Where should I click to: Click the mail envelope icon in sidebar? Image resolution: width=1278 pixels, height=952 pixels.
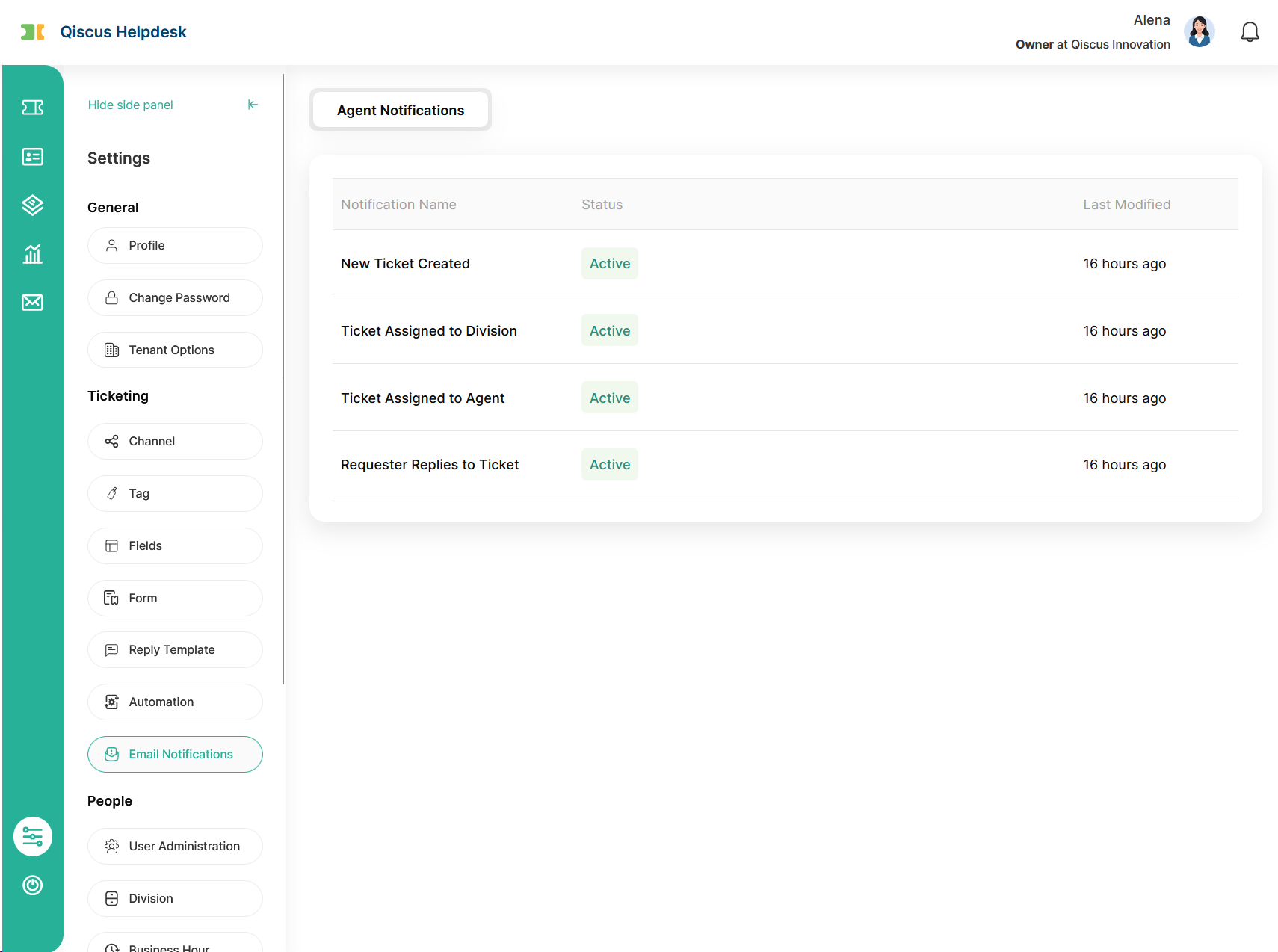point(32,302)
